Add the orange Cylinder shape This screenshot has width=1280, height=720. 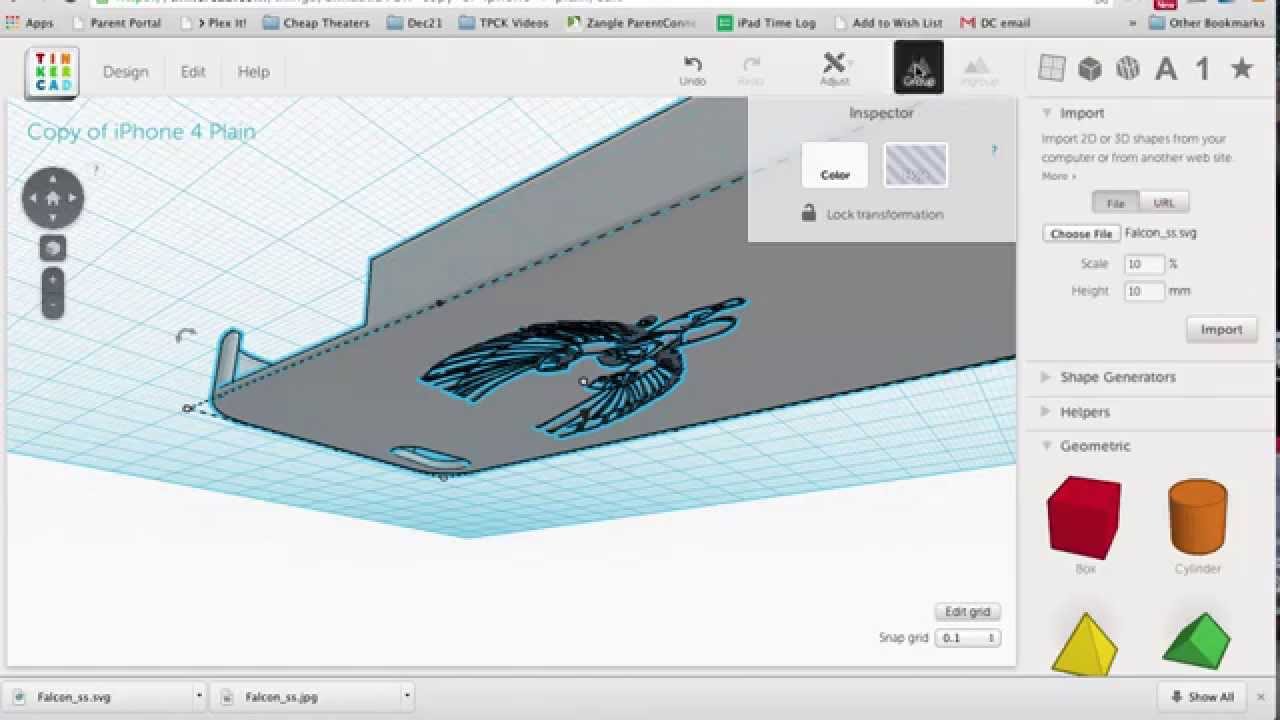point(1197,518)
